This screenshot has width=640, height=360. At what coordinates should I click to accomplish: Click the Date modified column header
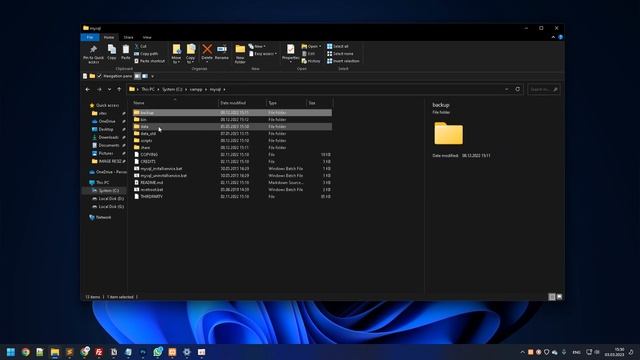point(242,103)
